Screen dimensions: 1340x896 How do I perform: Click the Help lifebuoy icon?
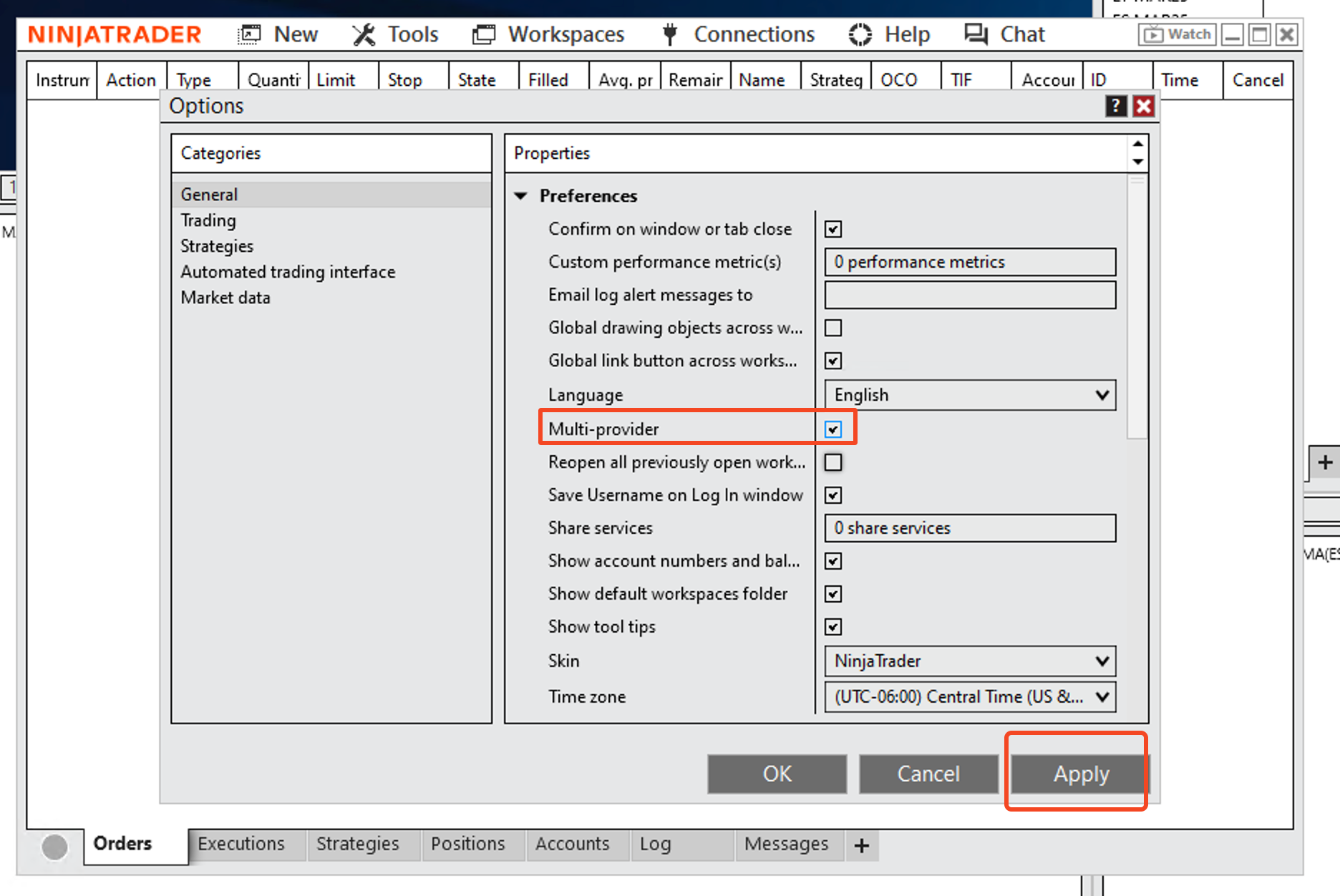pos(860,34)
